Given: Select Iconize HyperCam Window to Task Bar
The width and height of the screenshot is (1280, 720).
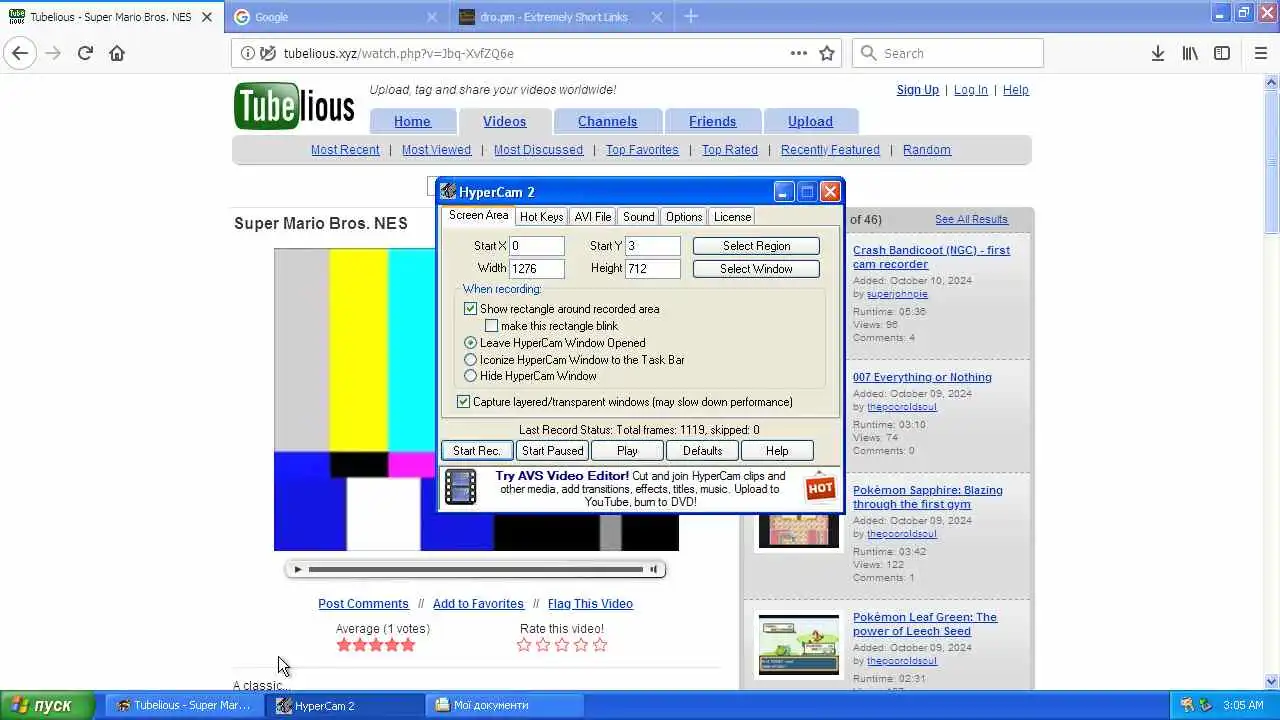Looking at the screenshot, I should (x=470, y=360).
